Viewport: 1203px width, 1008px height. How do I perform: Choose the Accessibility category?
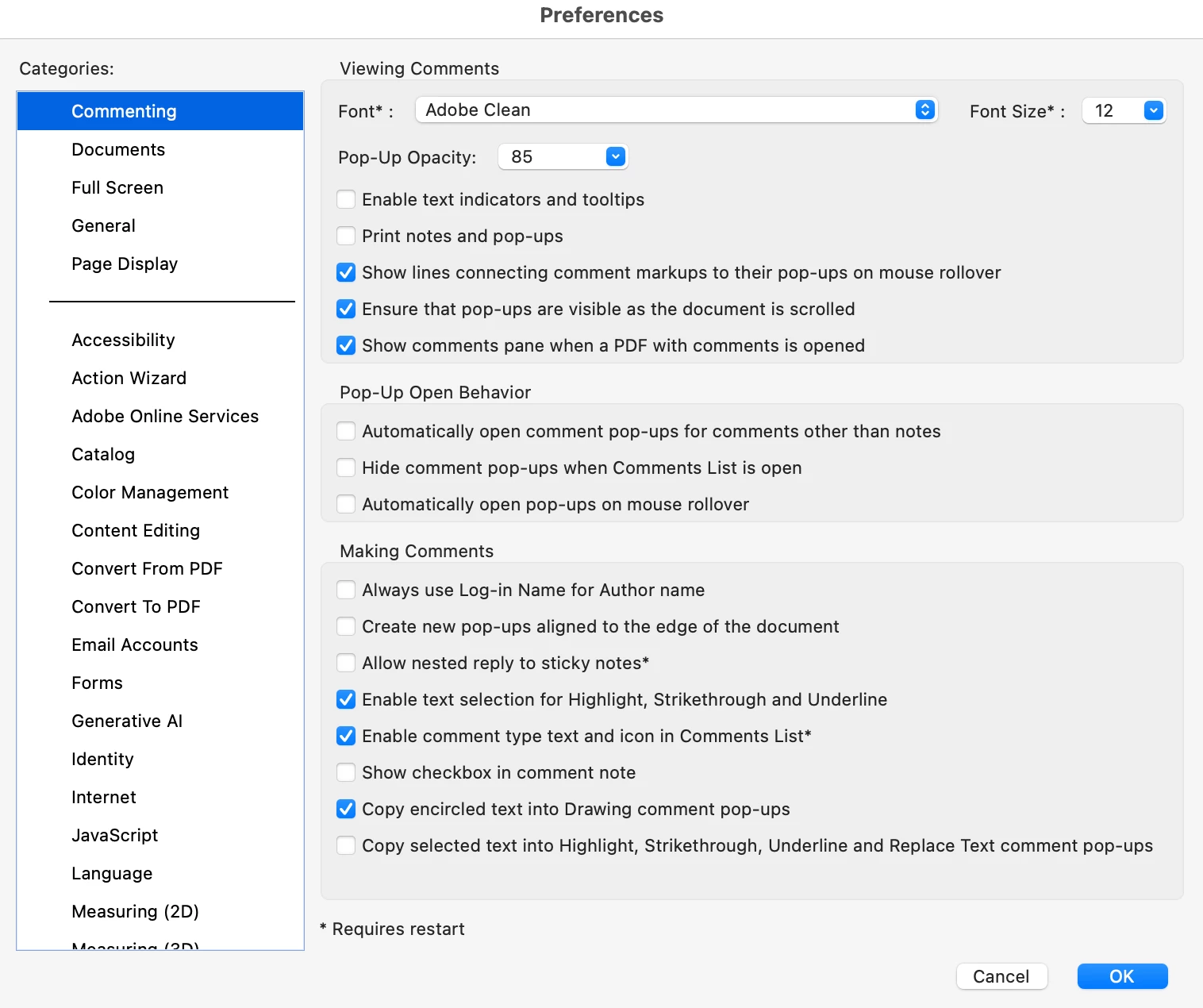point(123,340)
